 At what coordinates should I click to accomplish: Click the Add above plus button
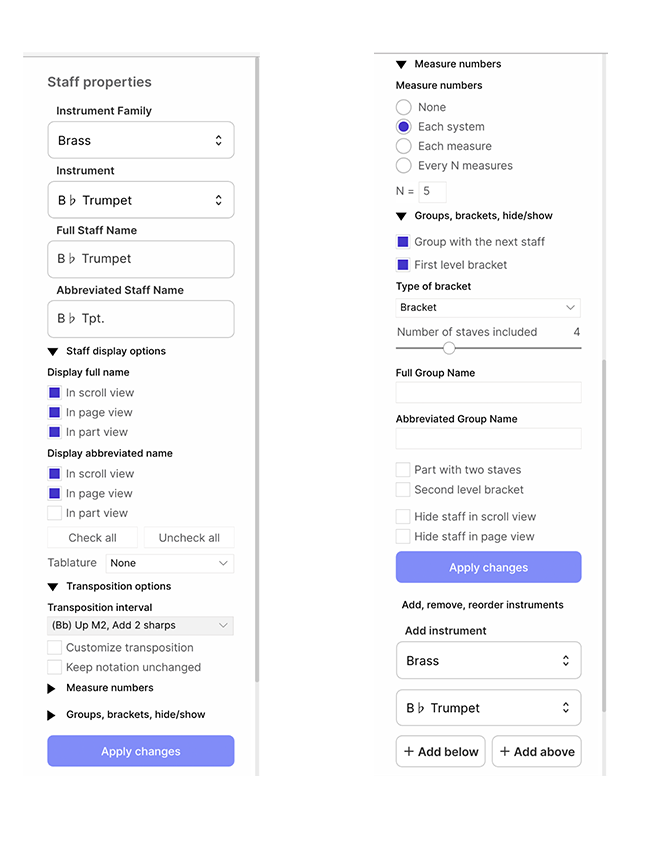coord(537,752)
